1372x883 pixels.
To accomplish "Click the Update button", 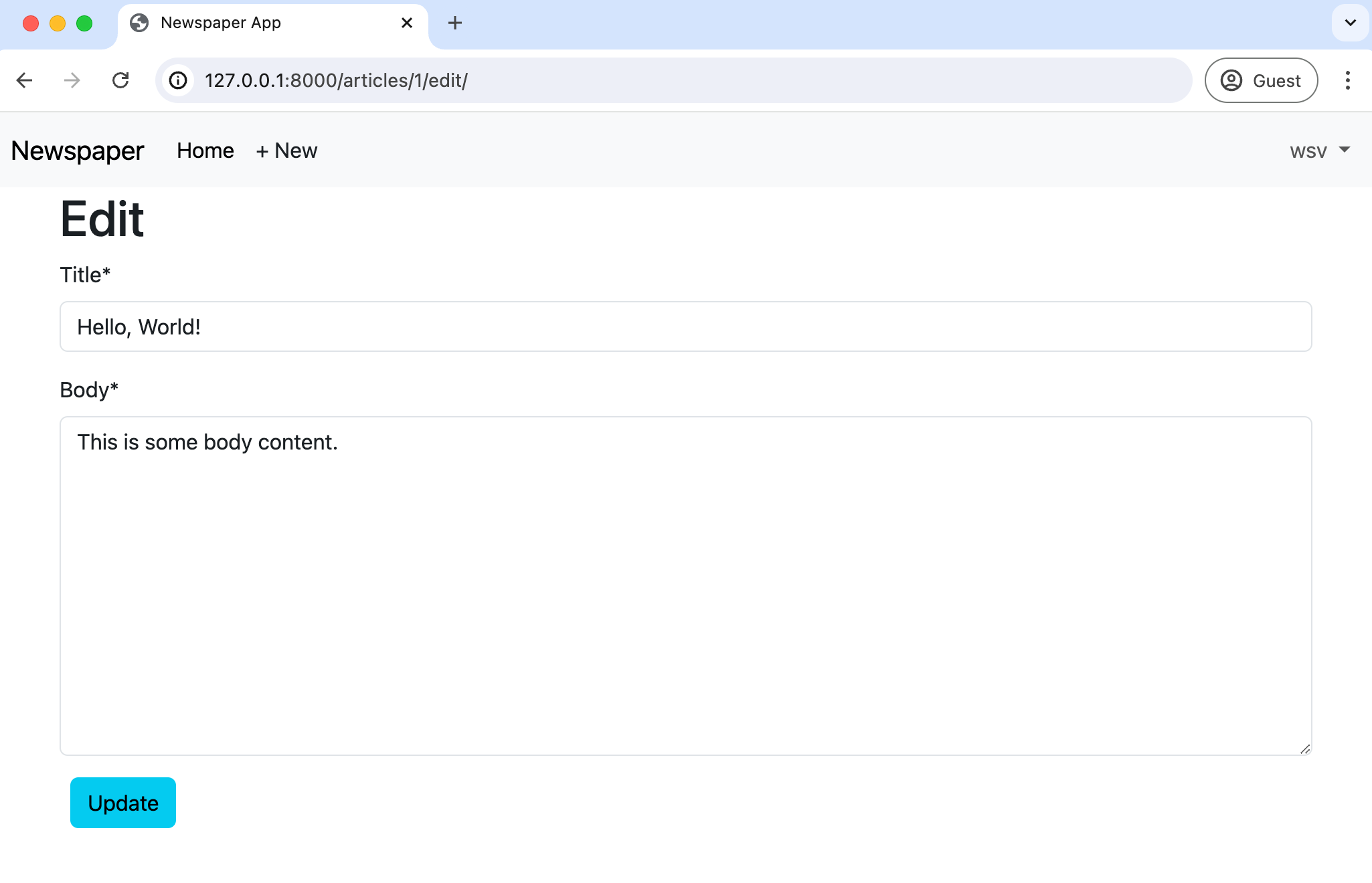I will (x=123, y=803).
